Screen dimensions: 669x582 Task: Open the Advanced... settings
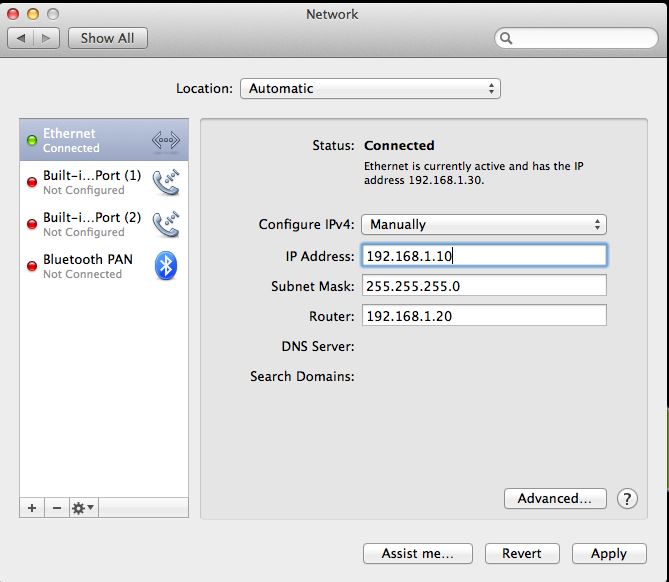point(555,498)
